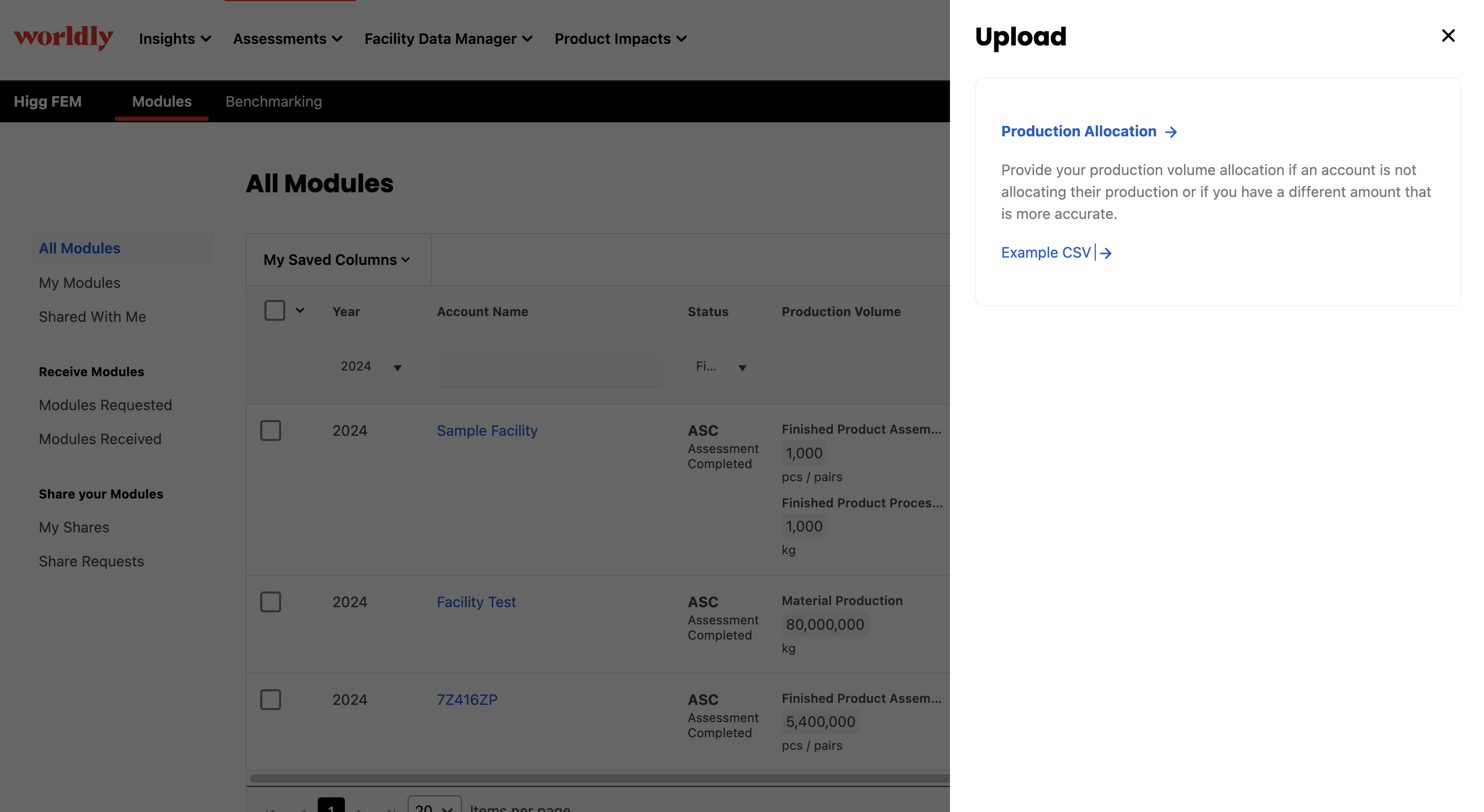Open Share Requests
This screenshot has width=1484, height=812.
[91, 561]
